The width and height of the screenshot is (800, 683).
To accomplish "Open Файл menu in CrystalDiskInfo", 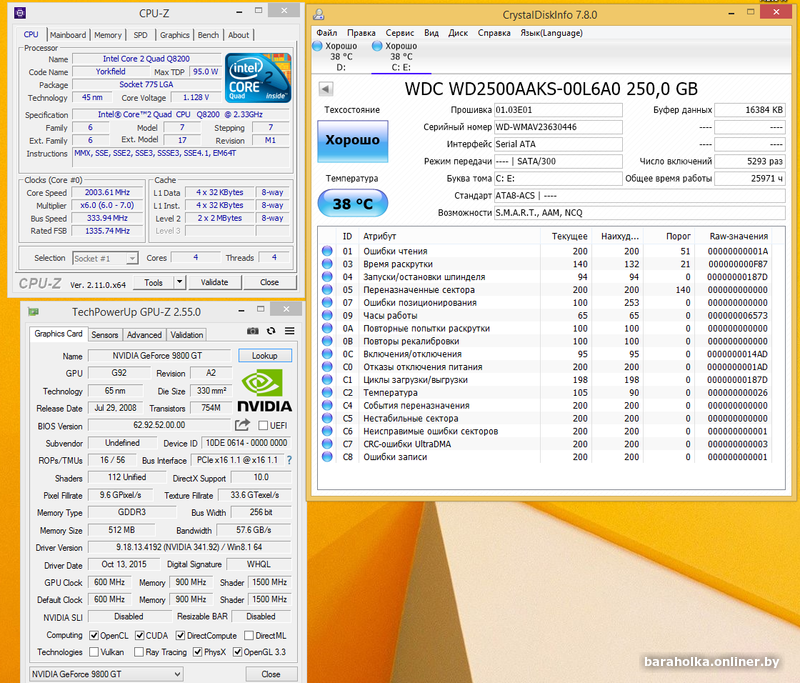I will coord(327,33).
